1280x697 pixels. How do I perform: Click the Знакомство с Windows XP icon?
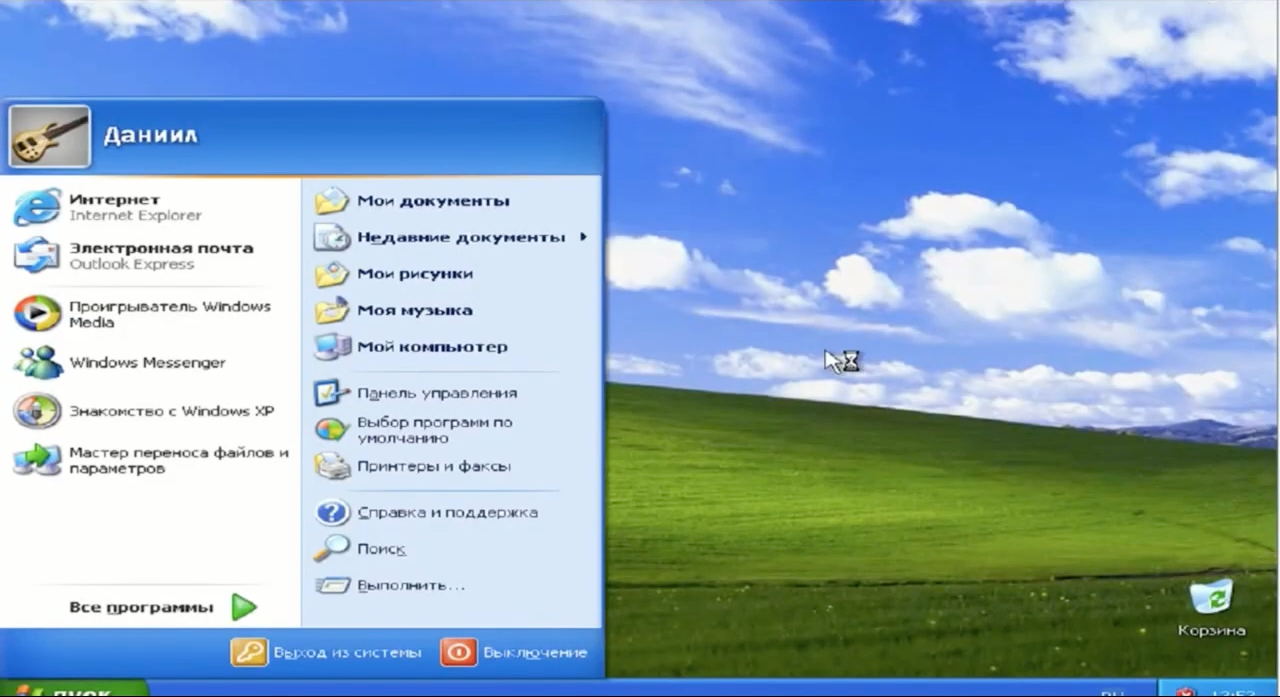tap(37, 410)
